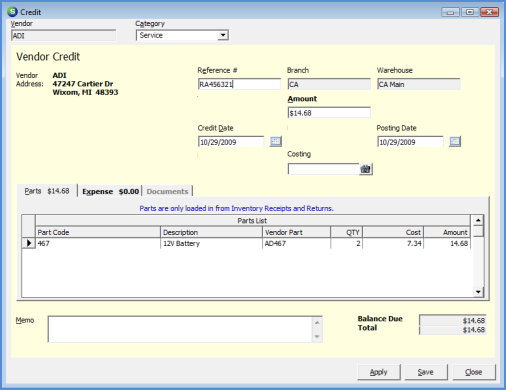Click the Description column header
506x390 pixels.
(x=211, y=232)
